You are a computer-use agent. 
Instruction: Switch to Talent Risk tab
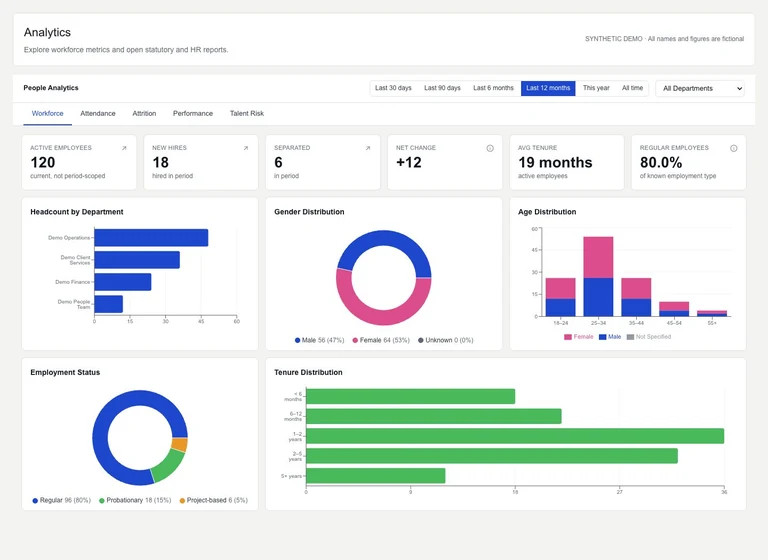247,113
